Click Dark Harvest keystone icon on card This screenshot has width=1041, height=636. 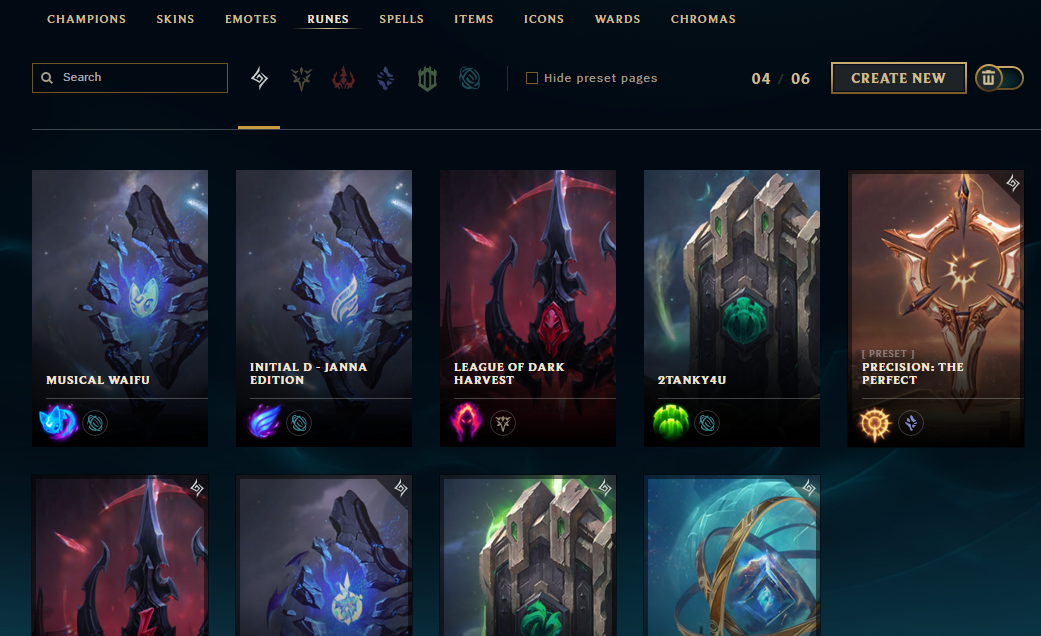(x=465, y=422)
